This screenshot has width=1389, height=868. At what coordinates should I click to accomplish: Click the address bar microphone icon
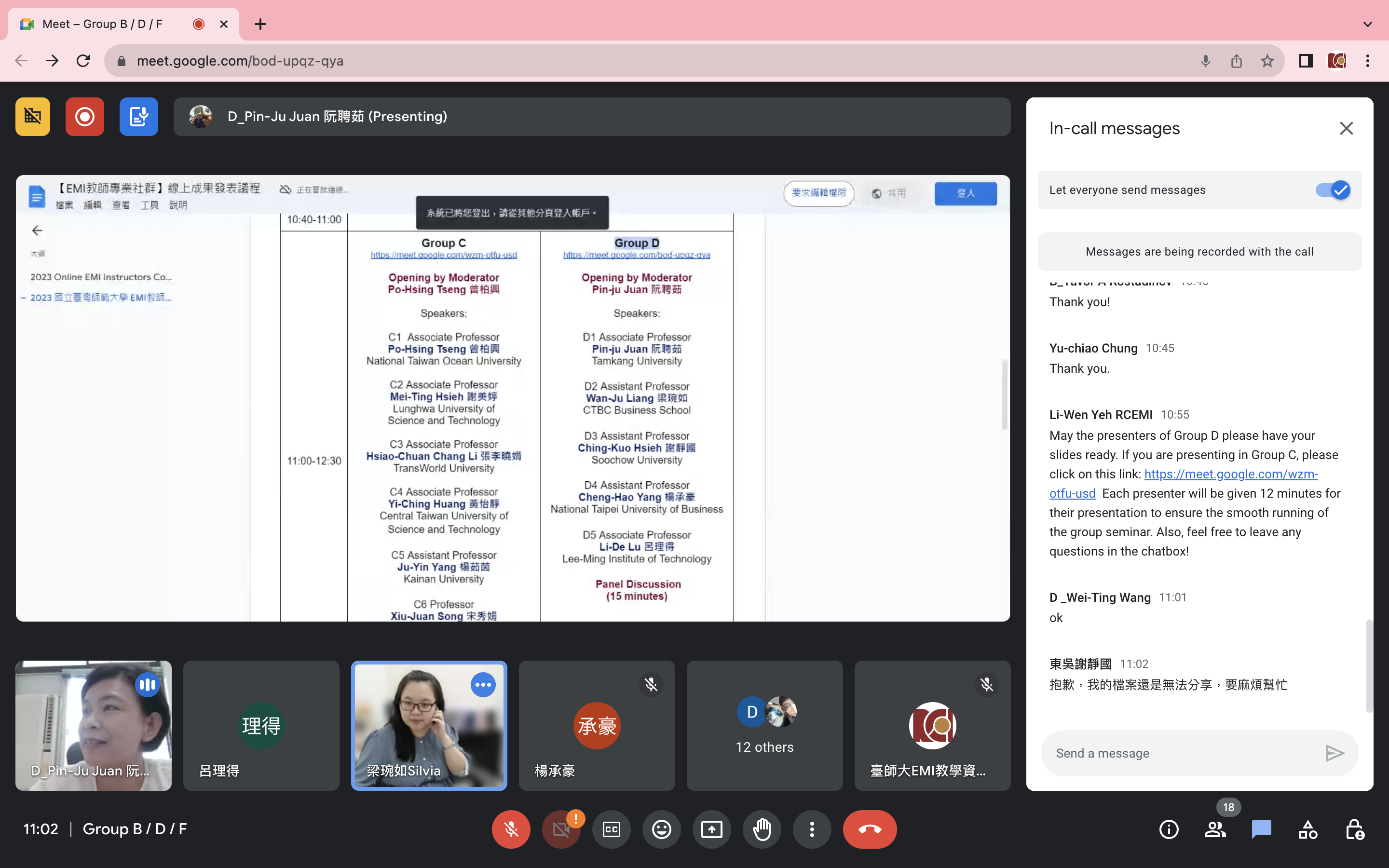[1205, 61]
